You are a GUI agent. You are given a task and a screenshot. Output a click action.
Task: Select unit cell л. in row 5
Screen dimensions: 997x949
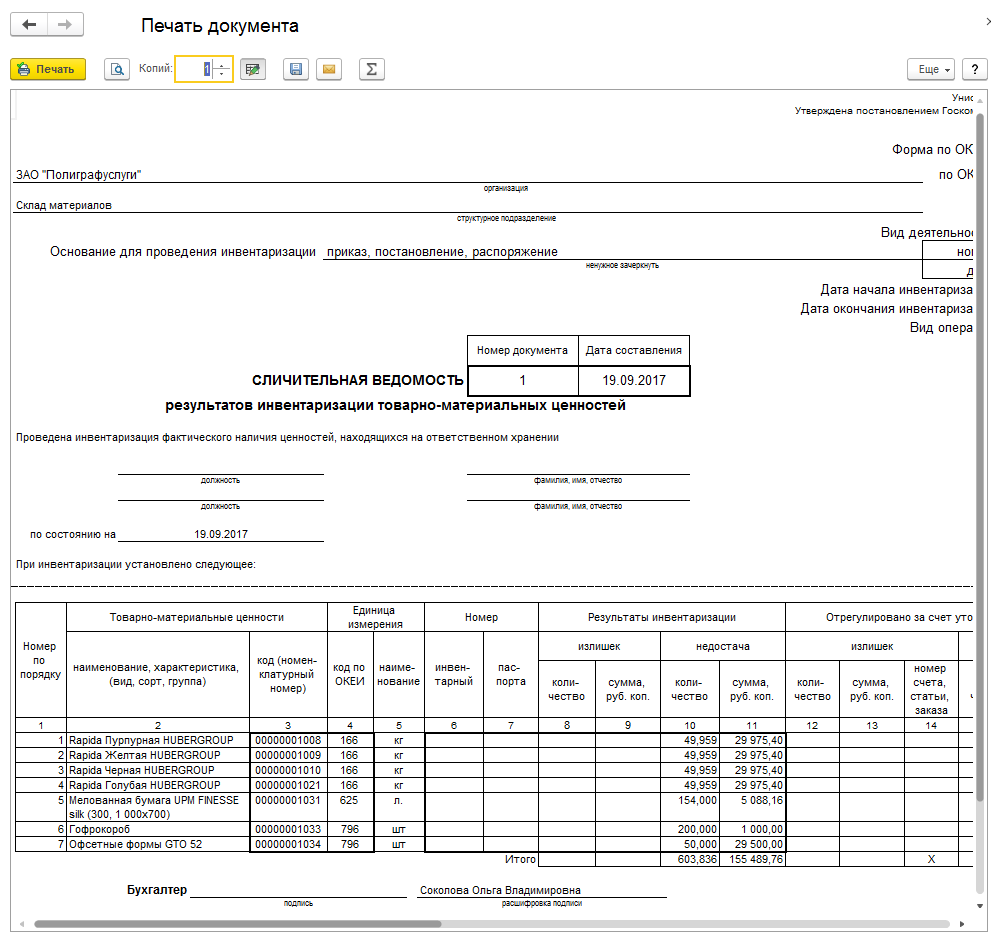click(x=399, y=807)
